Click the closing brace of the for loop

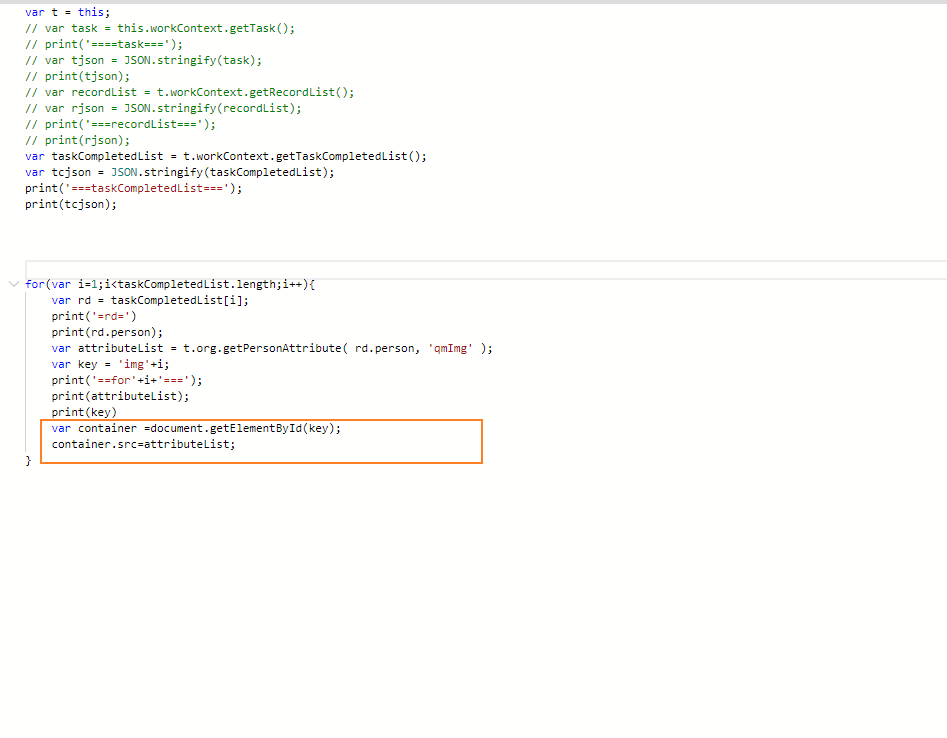click(28, 461)
